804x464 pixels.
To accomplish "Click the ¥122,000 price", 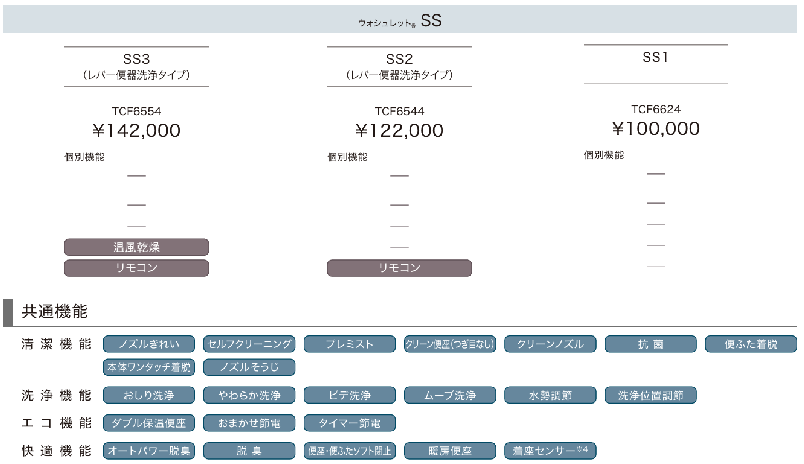I will point(399,131).
